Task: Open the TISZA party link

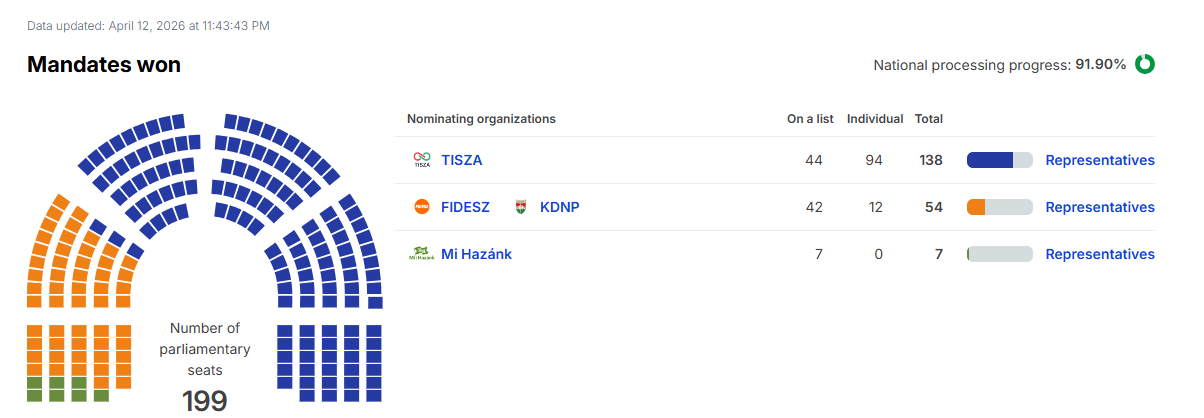Action: [462, 160]
